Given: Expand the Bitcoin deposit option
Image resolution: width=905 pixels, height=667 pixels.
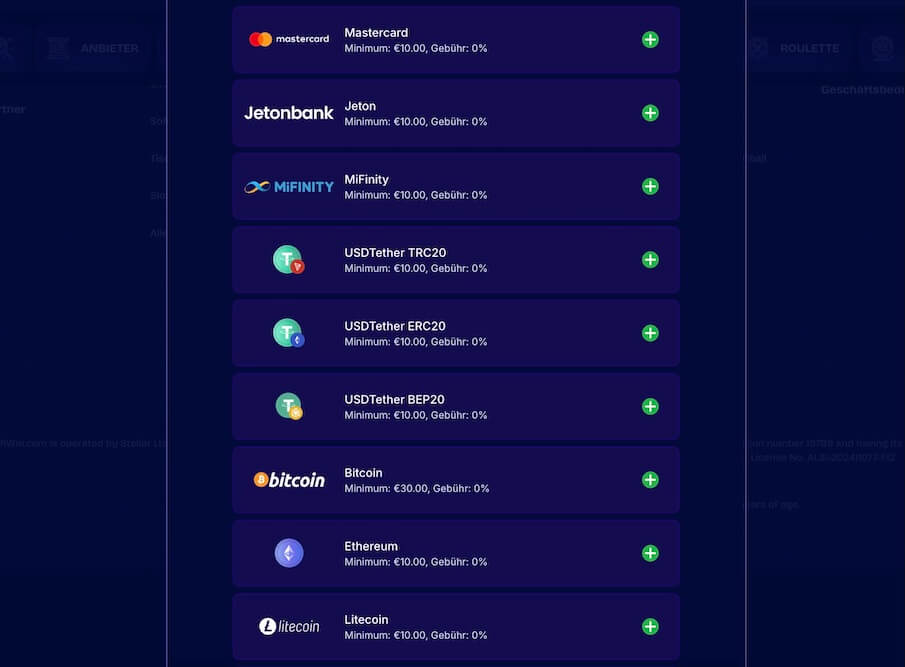Looking at the screenshot, I should 650,479.
